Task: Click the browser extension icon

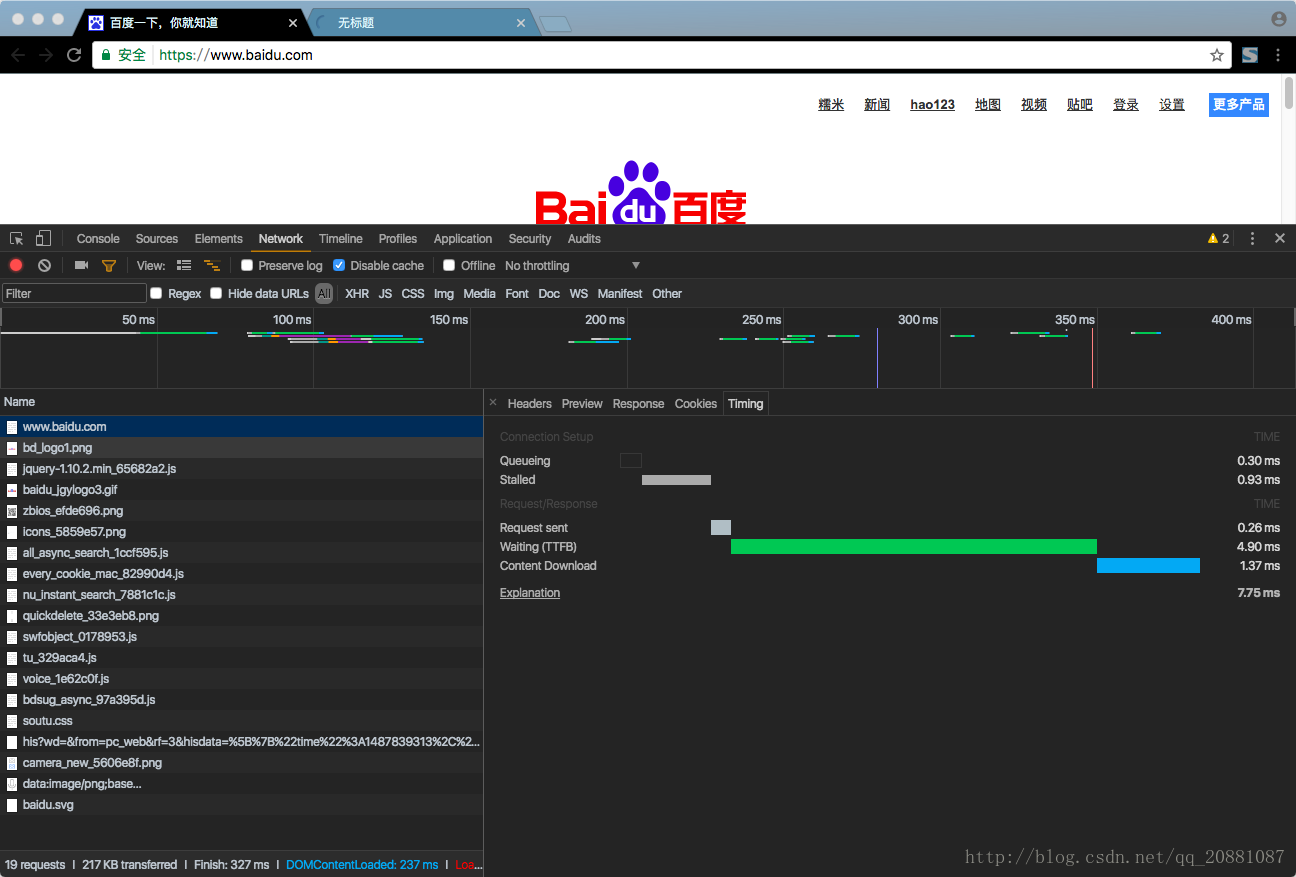Action: (x=1250, y=55)
